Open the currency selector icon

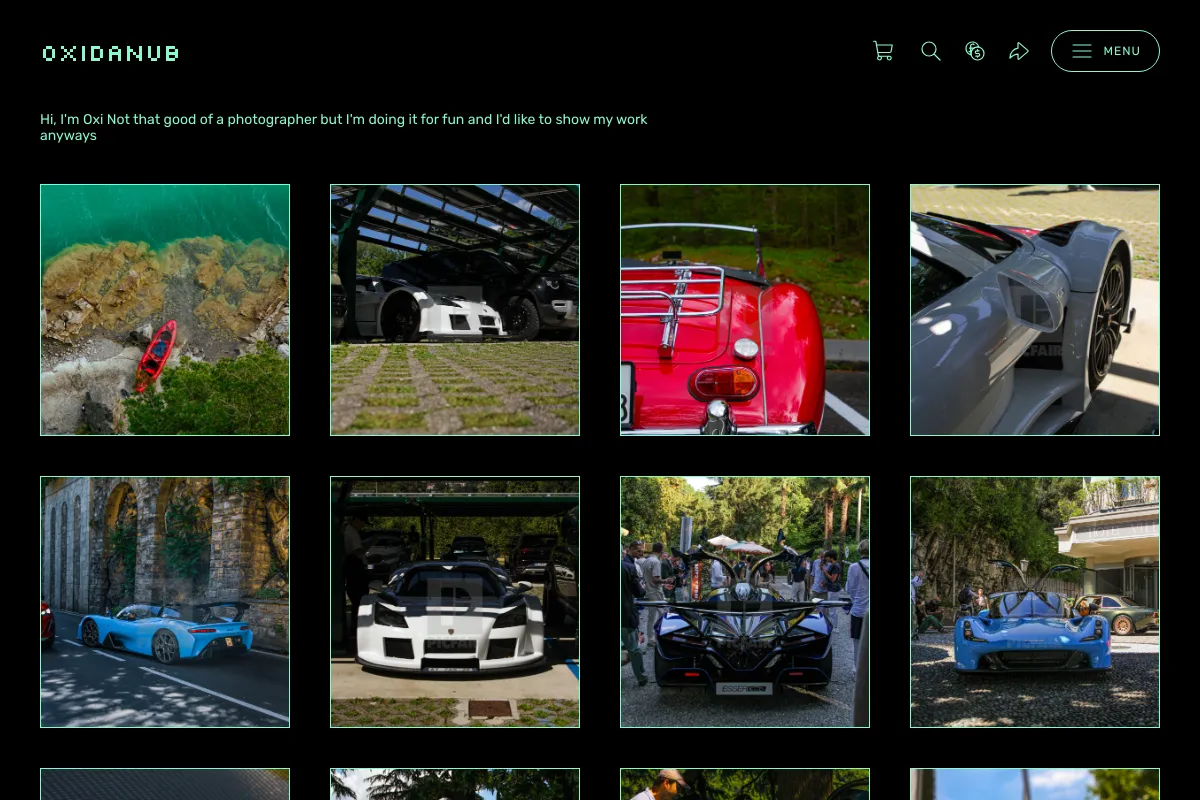point(975,51)
